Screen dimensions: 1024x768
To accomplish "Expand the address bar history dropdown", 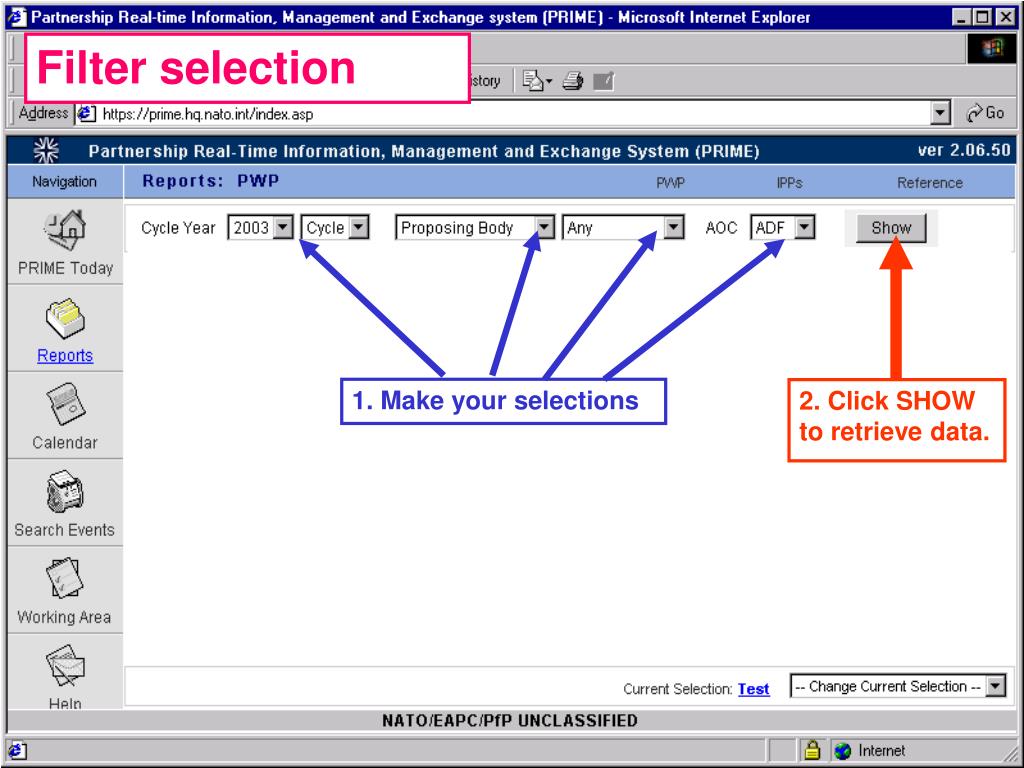I will [939, 114].
